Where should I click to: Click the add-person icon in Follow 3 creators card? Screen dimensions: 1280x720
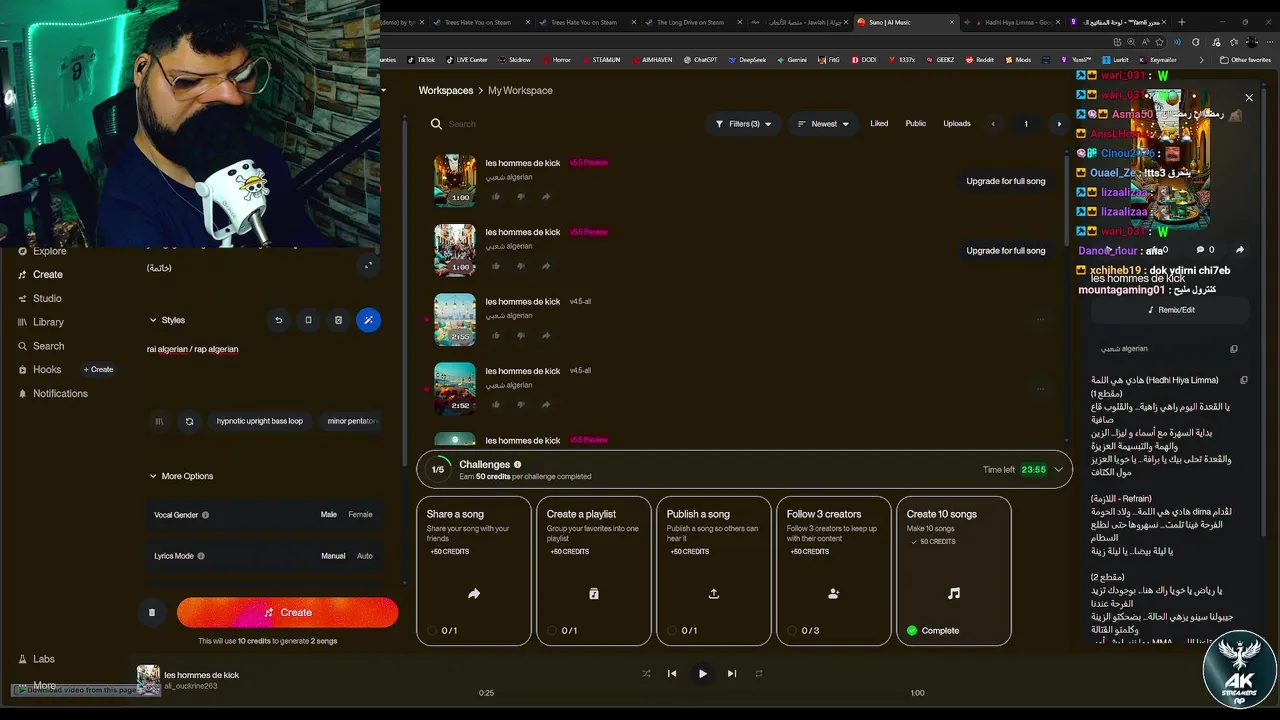[x=834, y=593]
